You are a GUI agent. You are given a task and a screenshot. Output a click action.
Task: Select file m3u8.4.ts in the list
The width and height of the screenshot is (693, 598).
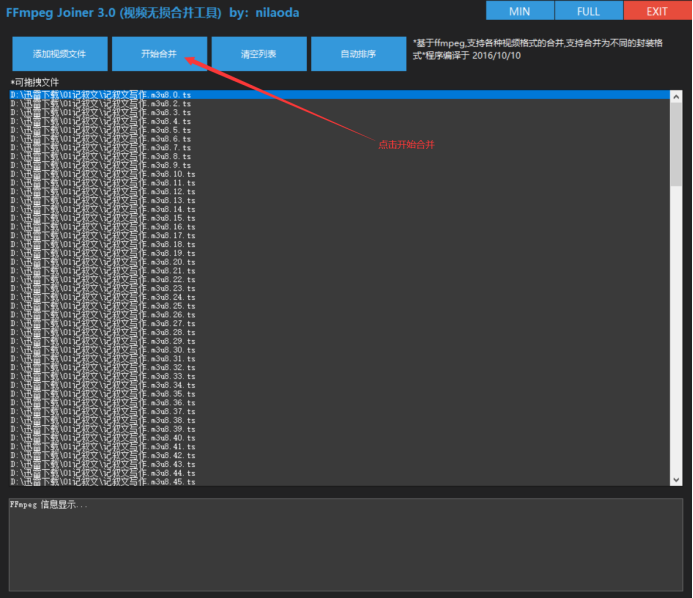[x=339, y=121]
